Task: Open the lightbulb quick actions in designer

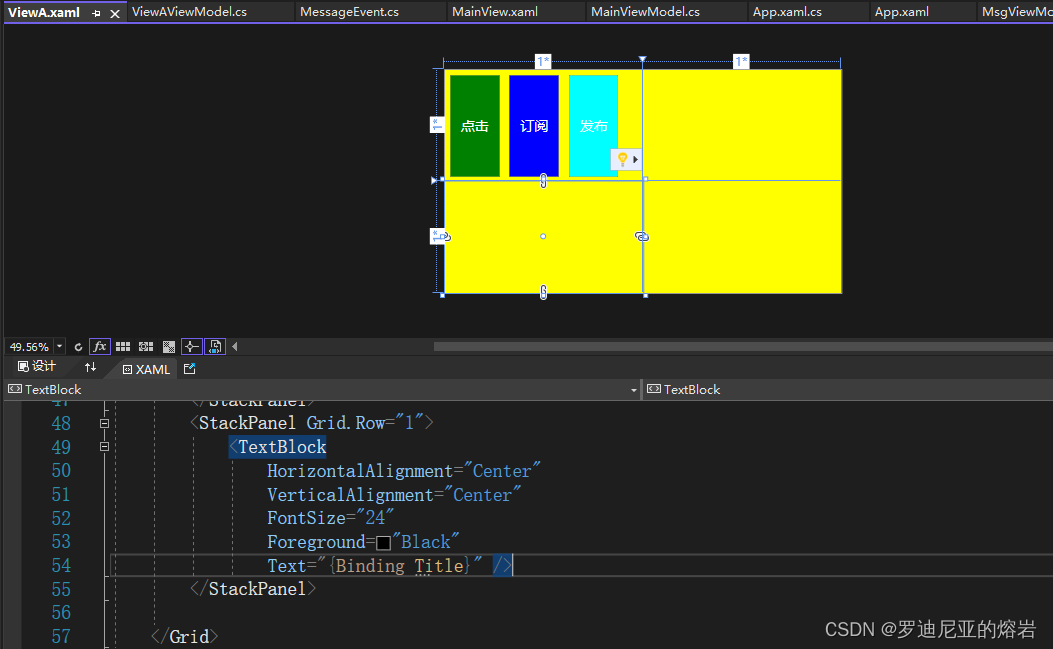Action: [x=626, y=159]
